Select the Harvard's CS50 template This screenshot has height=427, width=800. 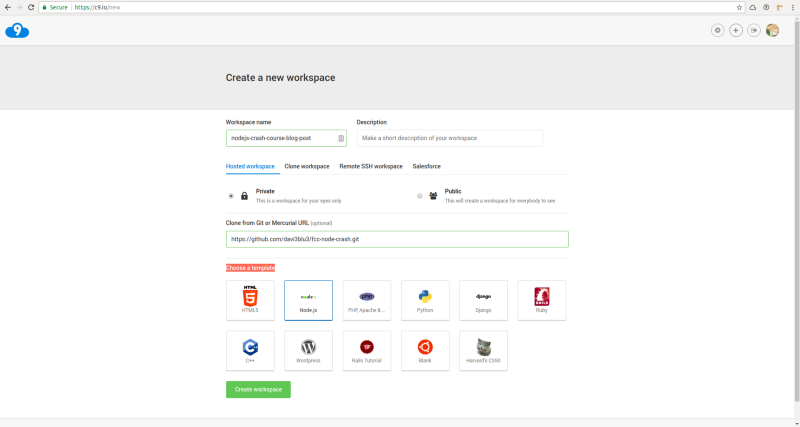point(483,350)
